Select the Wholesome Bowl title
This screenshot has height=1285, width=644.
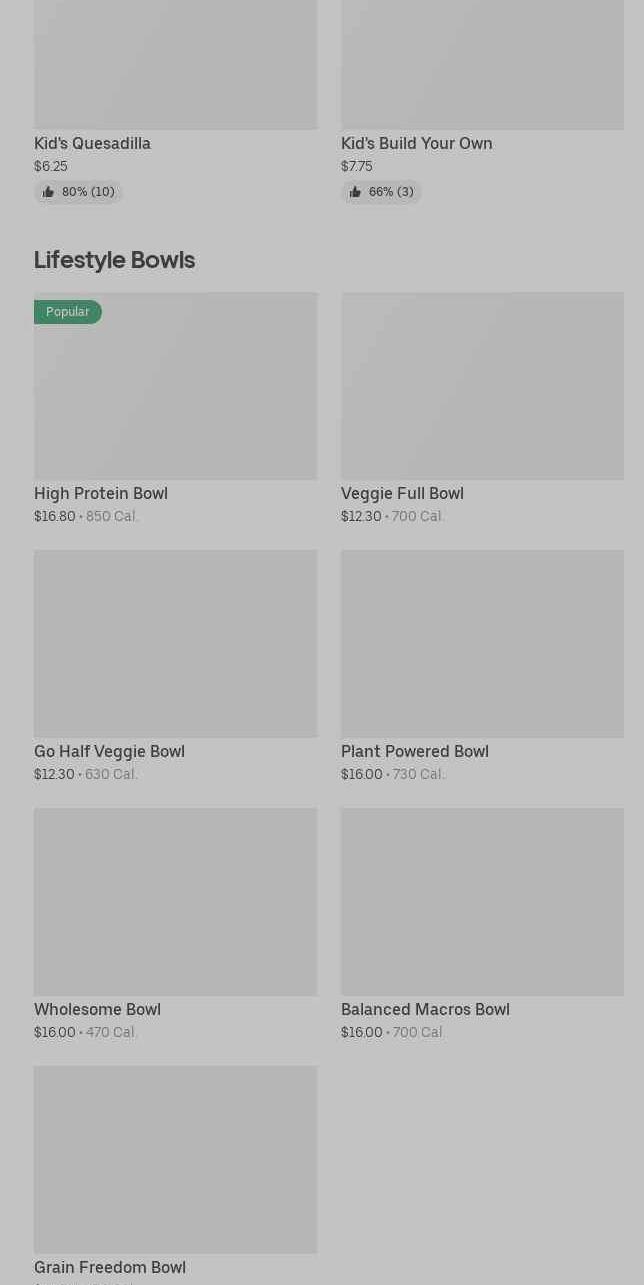tap(97, 1009)
